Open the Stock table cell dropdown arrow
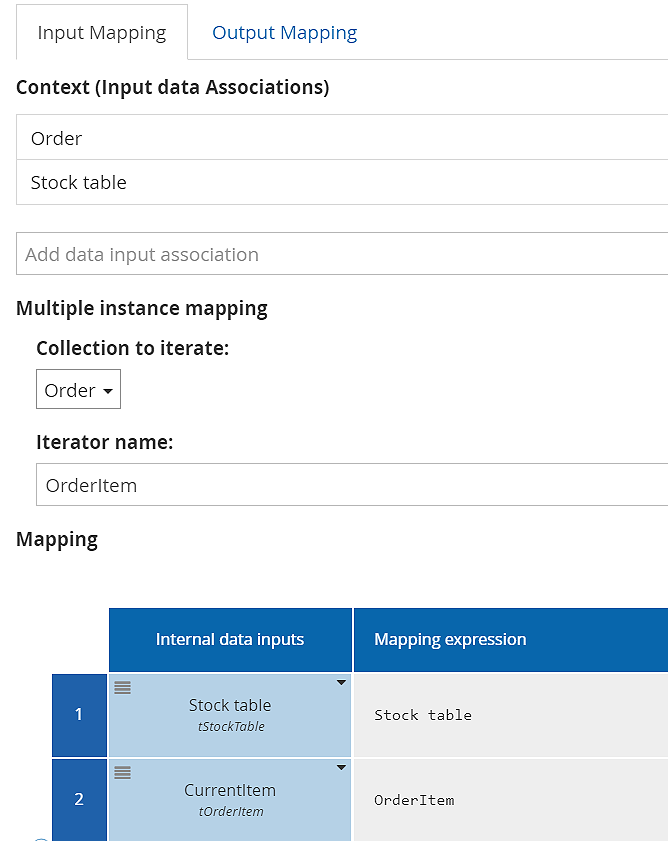Screen dimensions: 668x841 (341, 683)
